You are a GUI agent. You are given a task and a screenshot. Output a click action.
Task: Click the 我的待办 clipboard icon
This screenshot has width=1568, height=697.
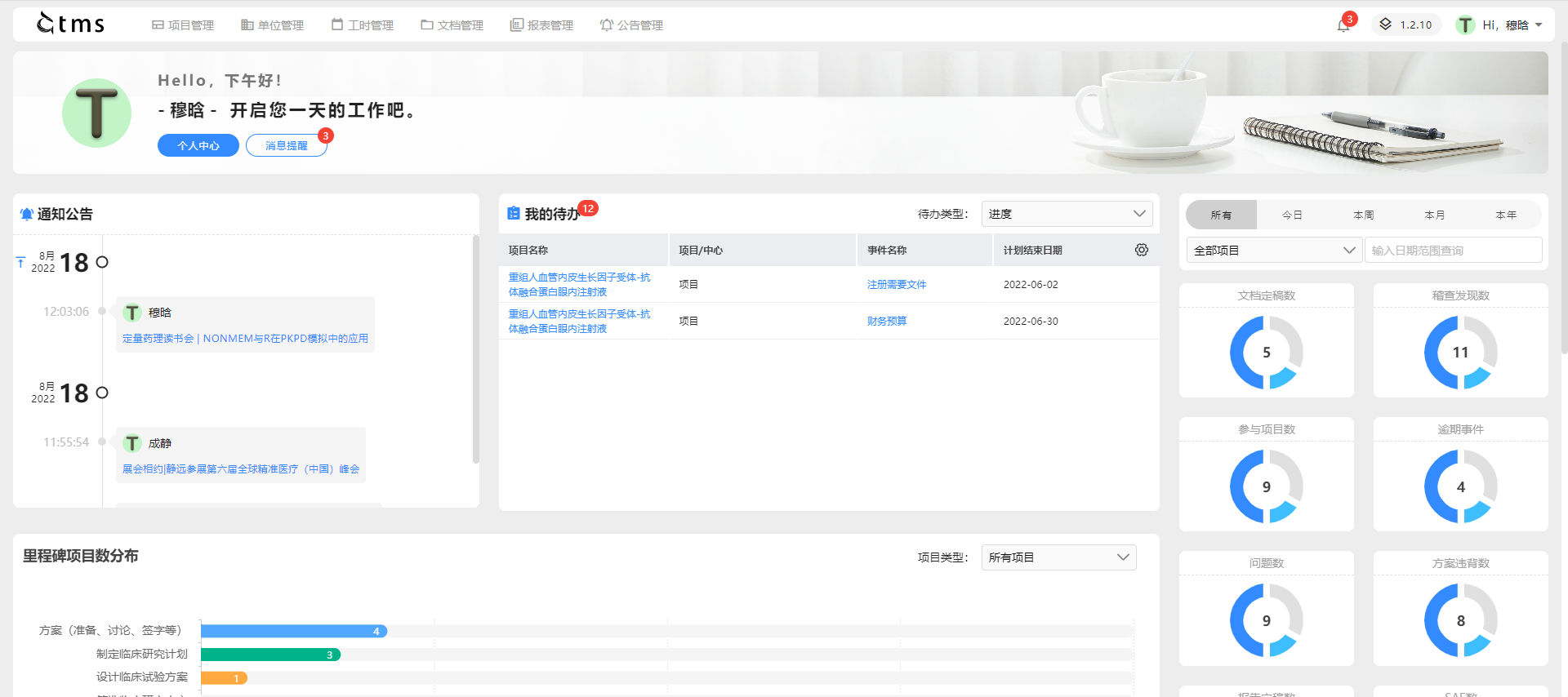point(514,213)
